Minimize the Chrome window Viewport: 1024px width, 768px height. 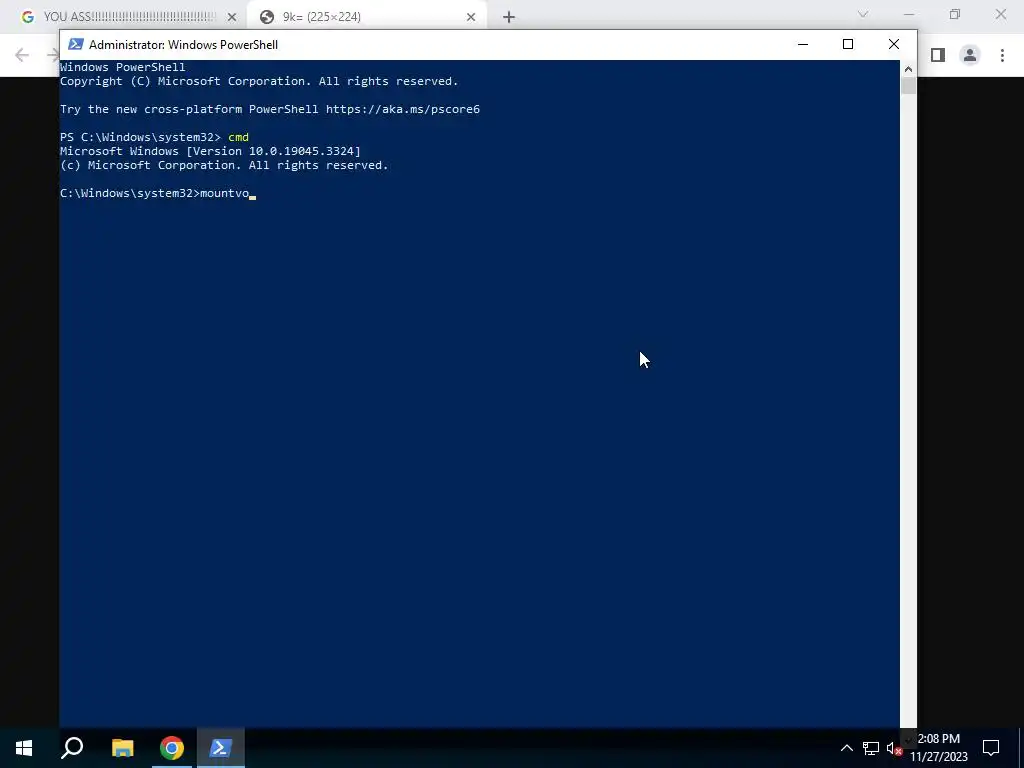tap(908, 14)
